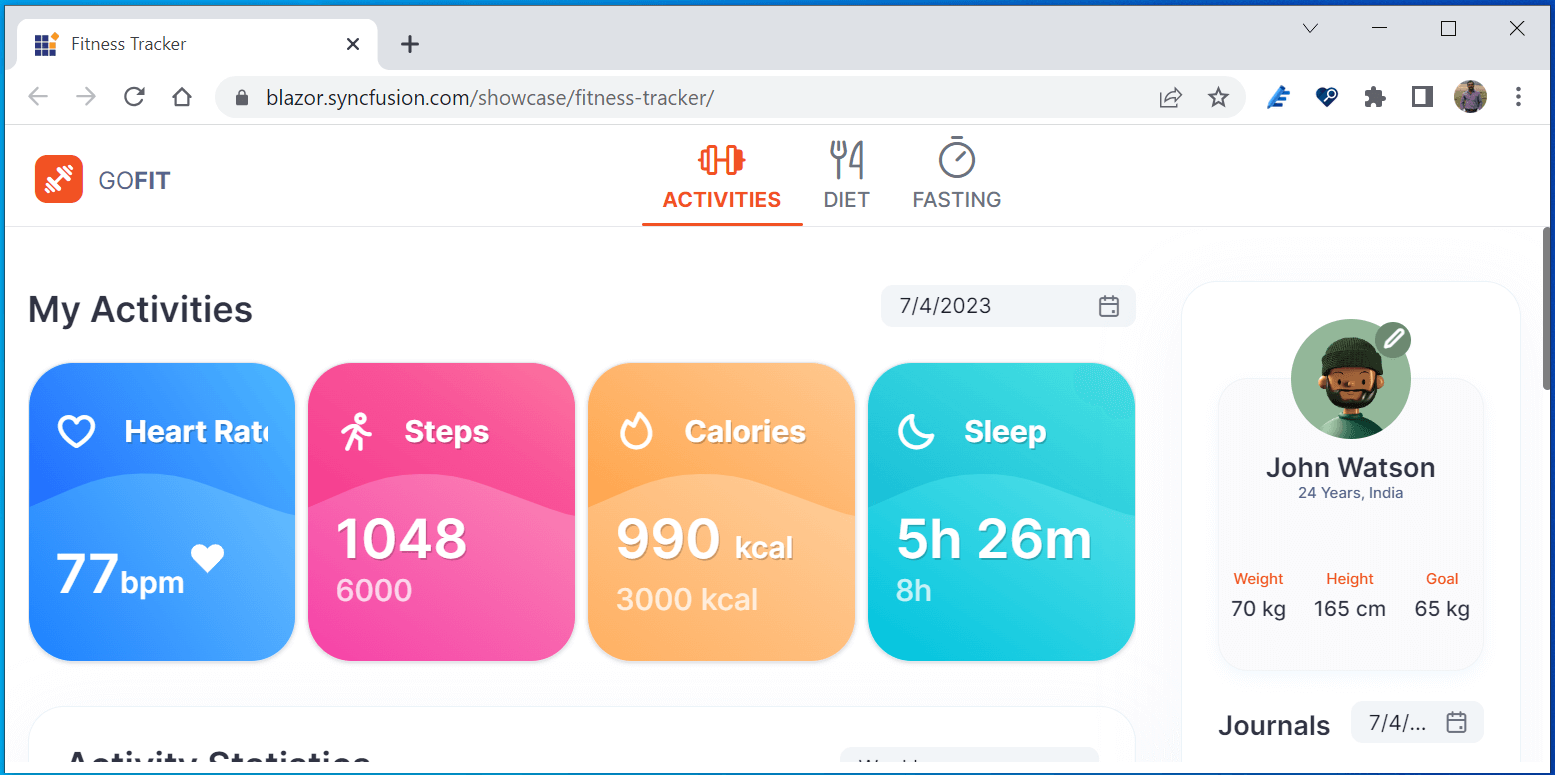Click the John Watson name text
Viewport: 1555px width, 775px height.
click(1351, 468)
